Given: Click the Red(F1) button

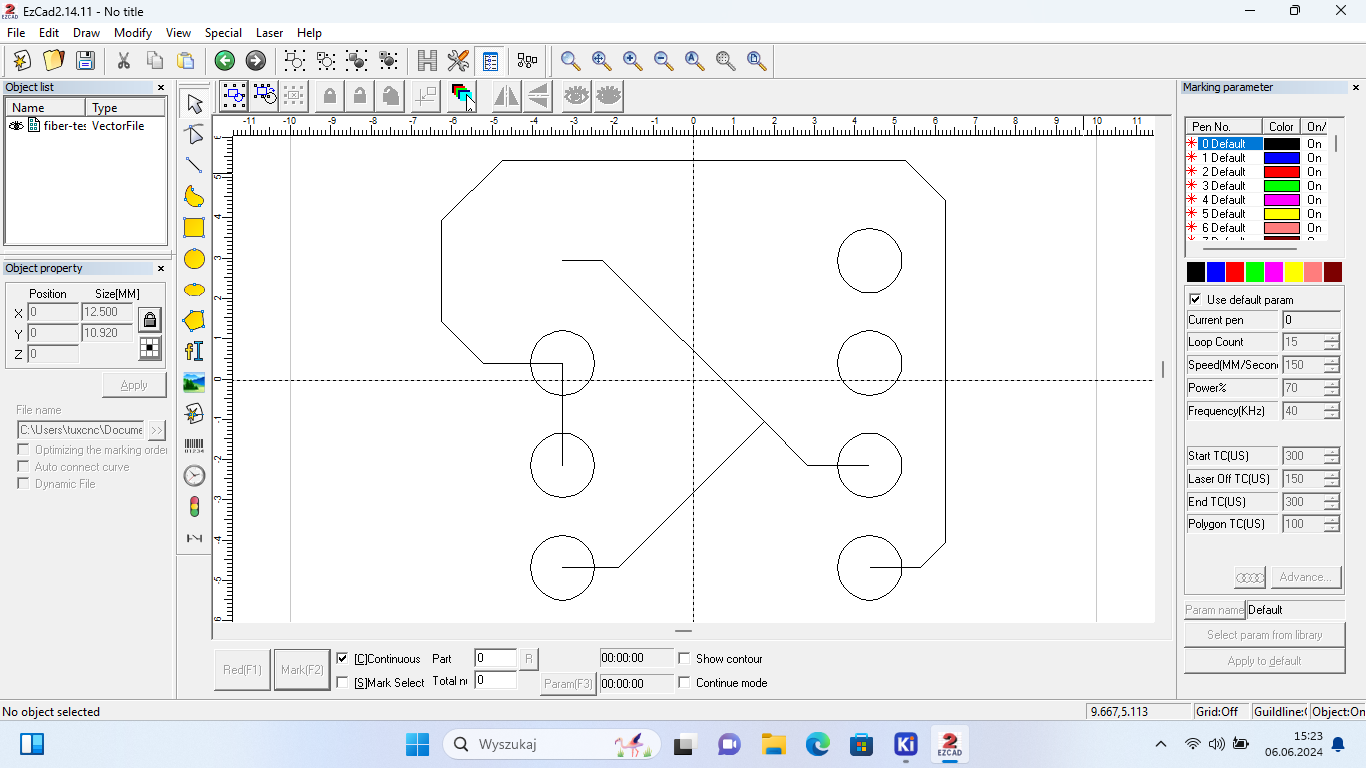Looking at the screenshot, I should pos(242,670).
